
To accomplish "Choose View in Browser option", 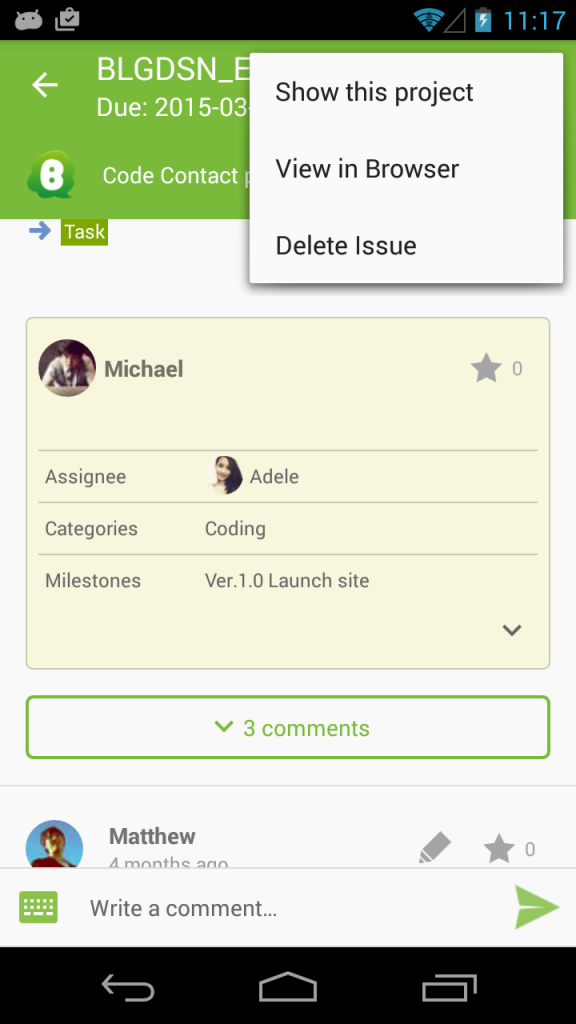I will point(406,169).
